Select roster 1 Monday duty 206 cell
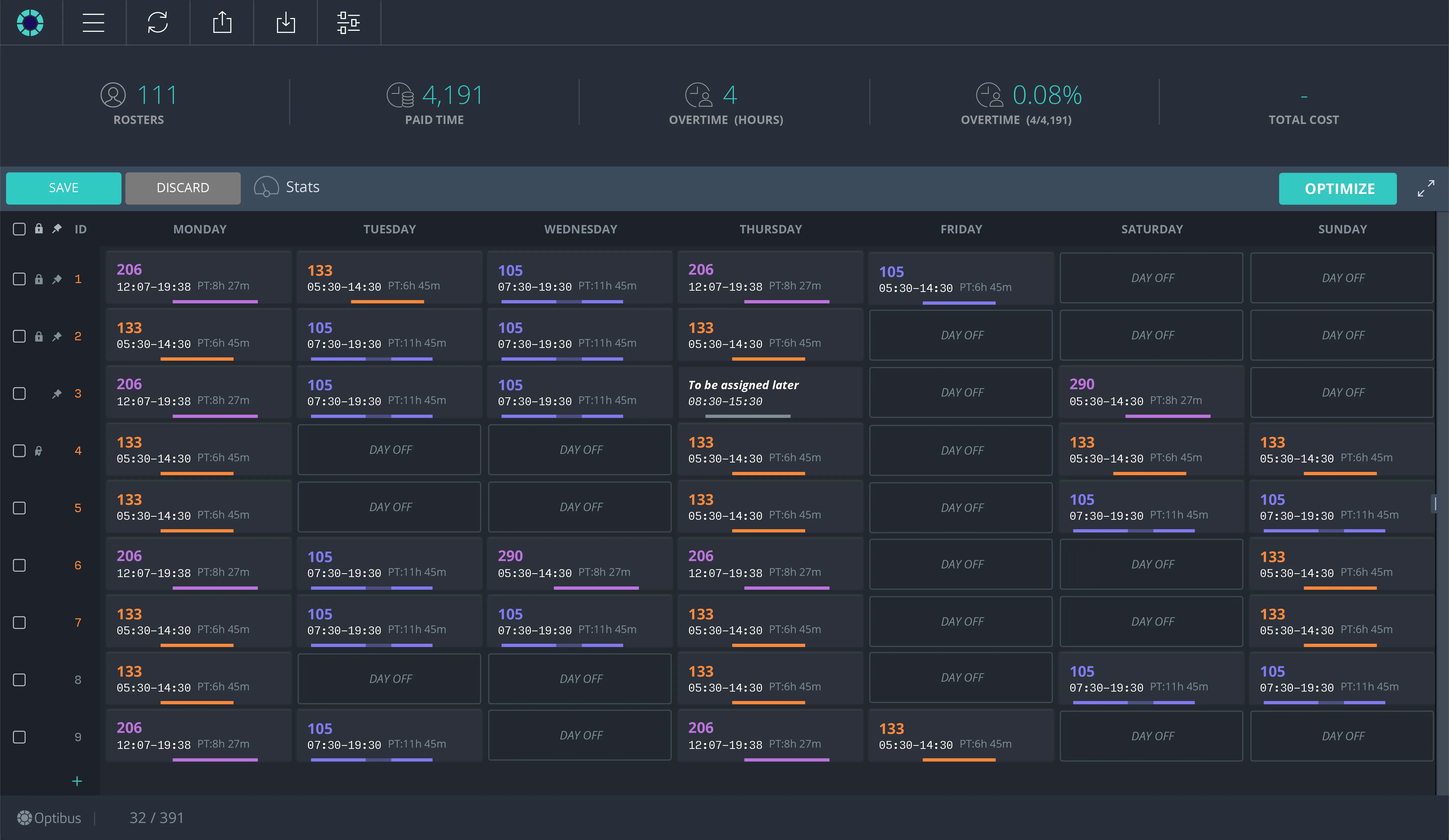1449x840 pixels. point(199,278)
